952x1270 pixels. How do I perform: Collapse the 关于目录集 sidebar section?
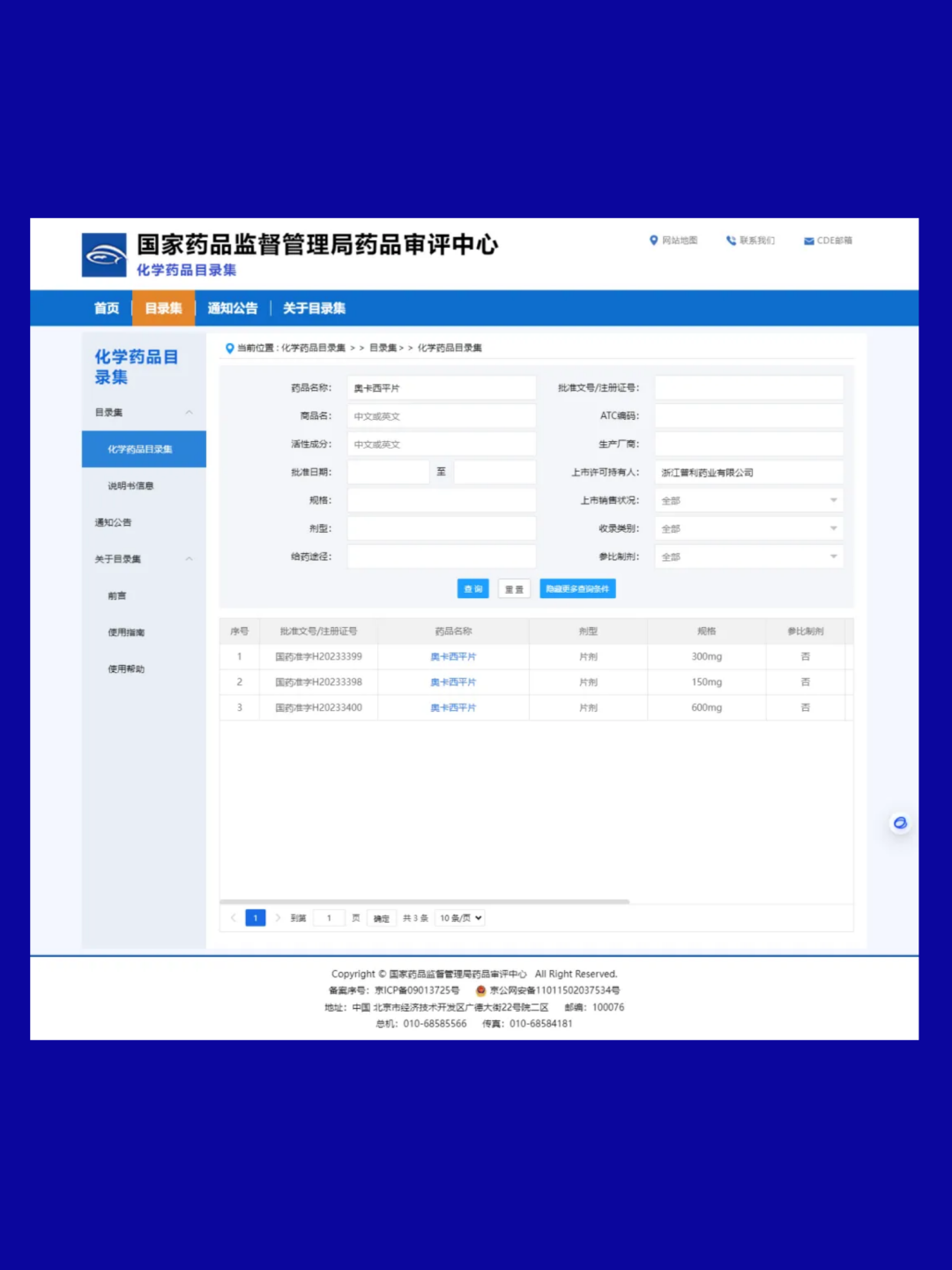(x=189, y=559)
